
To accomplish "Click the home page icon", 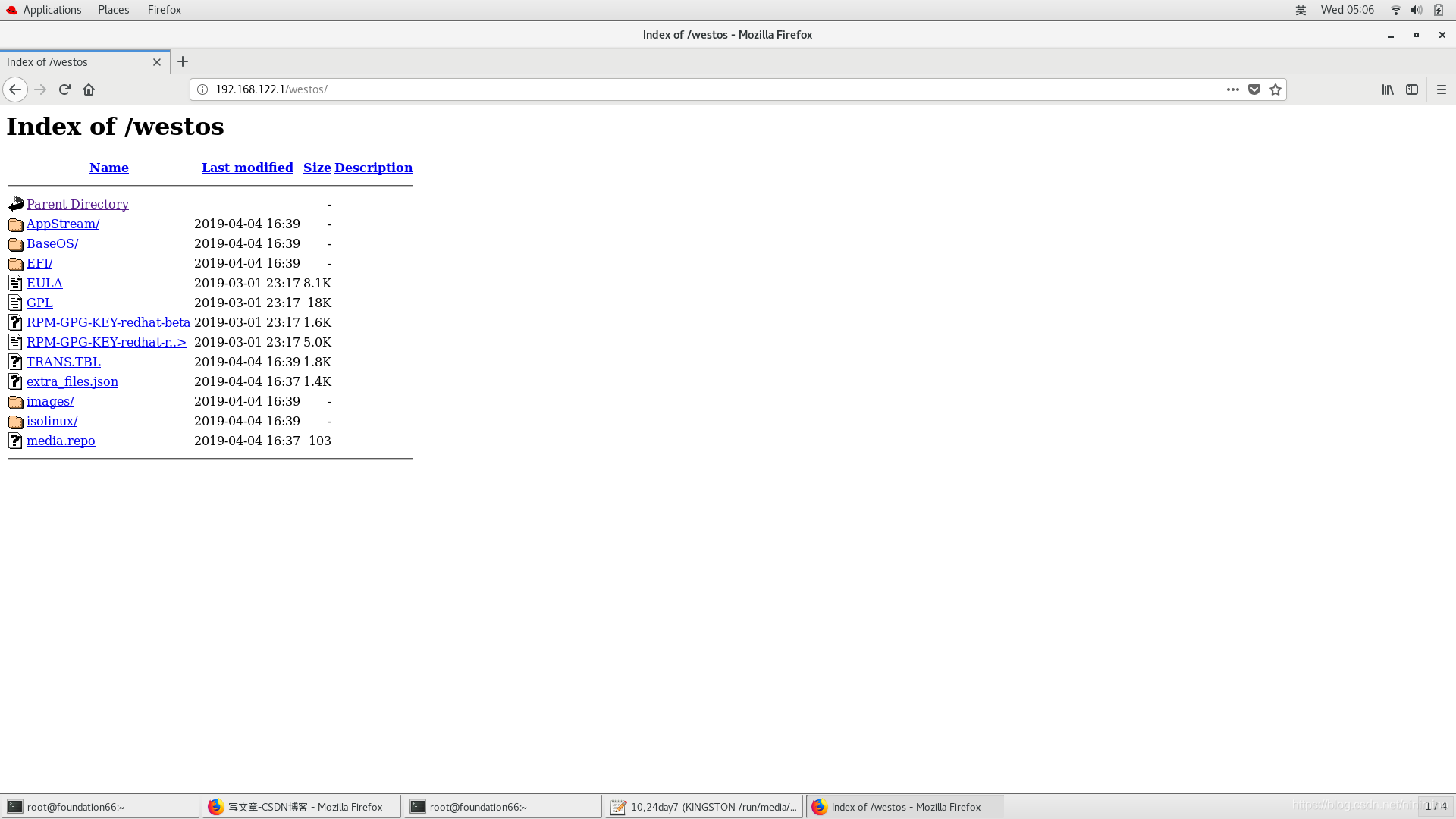I will point(89,89).
